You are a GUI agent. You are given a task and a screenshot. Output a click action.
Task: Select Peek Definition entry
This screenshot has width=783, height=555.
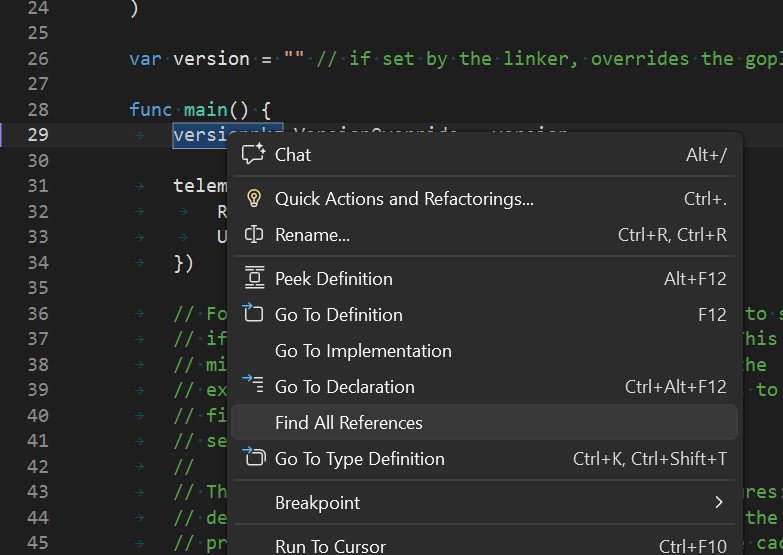click(x=484, y=279)
